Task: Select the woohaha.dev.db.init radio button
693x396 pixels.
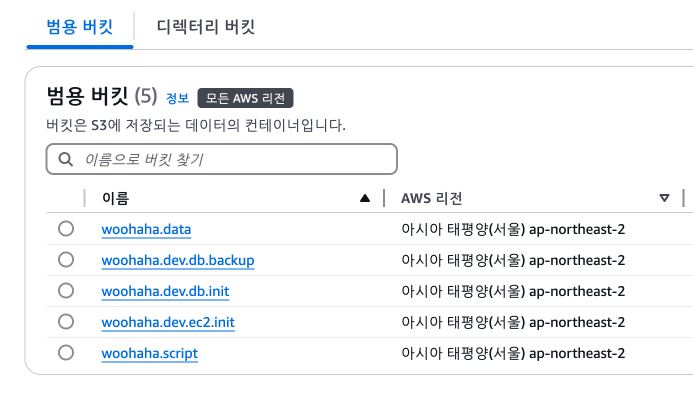Action: click(66, 291)
